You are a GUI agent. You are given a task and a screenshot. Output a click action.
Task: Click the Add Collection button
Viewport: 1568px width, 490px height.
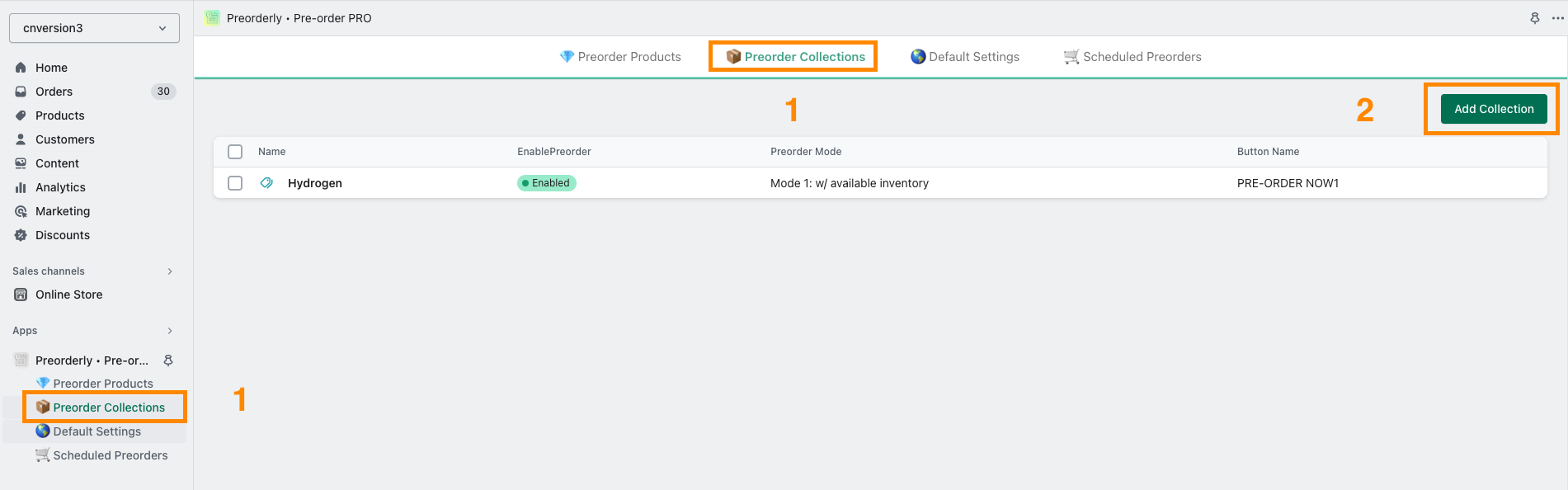click(1493, 109)
